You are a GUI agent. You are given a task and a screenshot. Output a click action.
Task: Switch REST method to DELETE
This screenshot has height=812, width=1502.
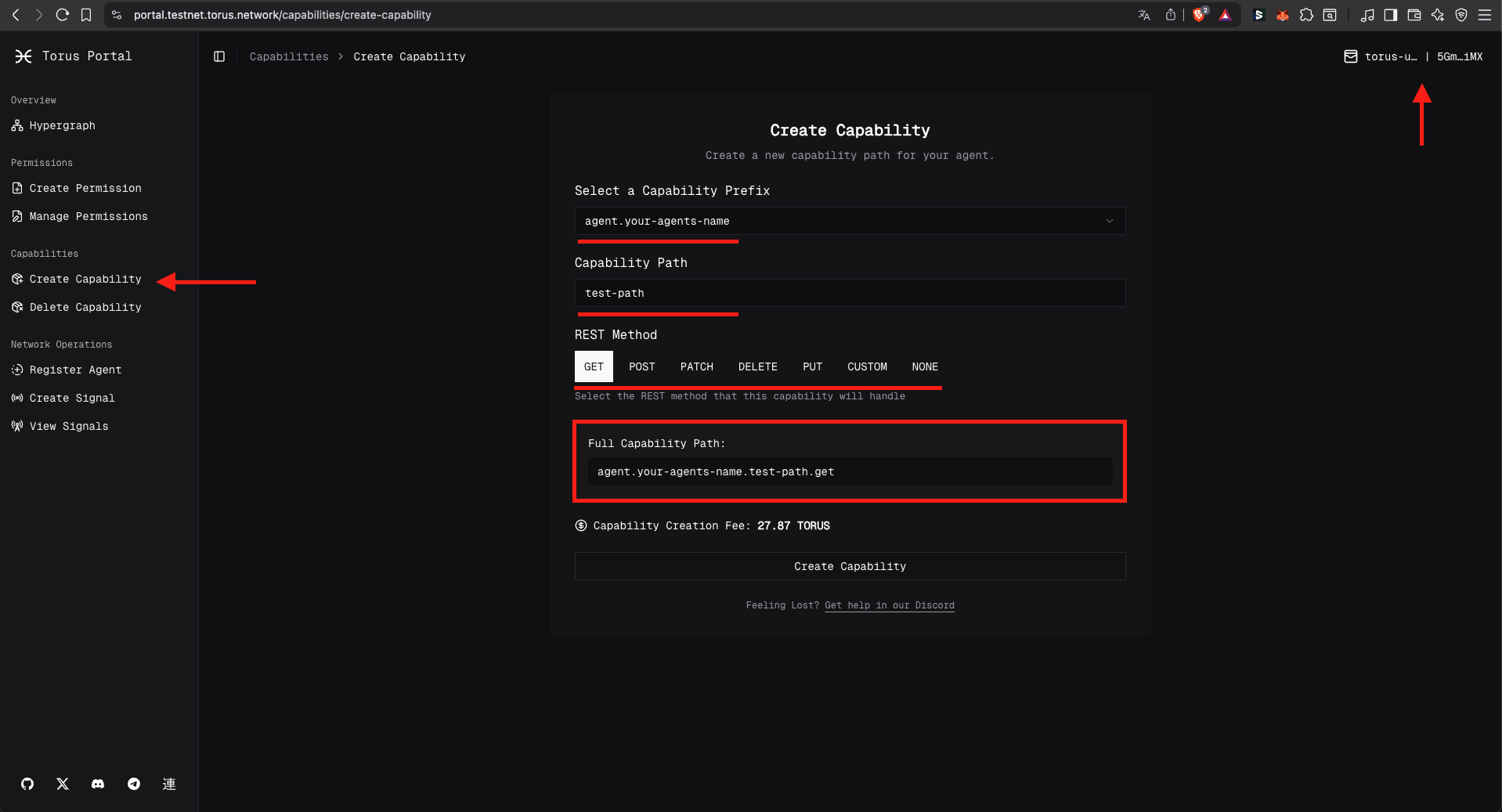pos(757,366)
